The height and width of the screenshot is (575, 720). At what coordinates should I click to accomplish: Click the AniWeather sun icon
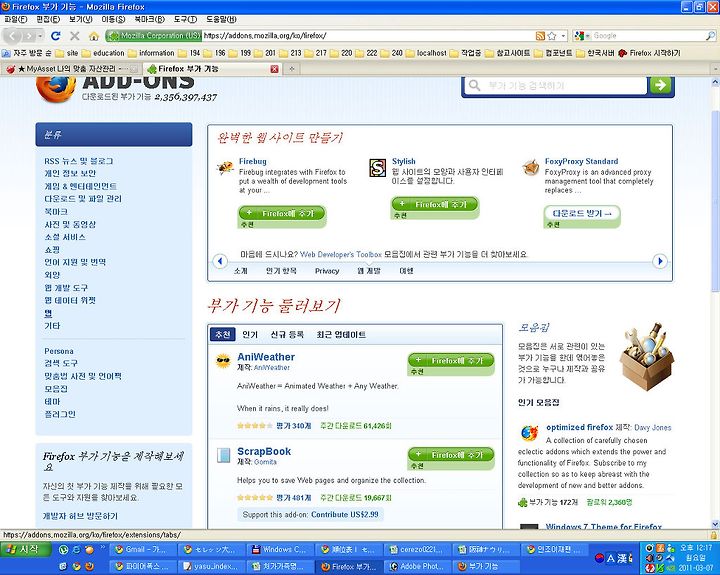[223, 362]
